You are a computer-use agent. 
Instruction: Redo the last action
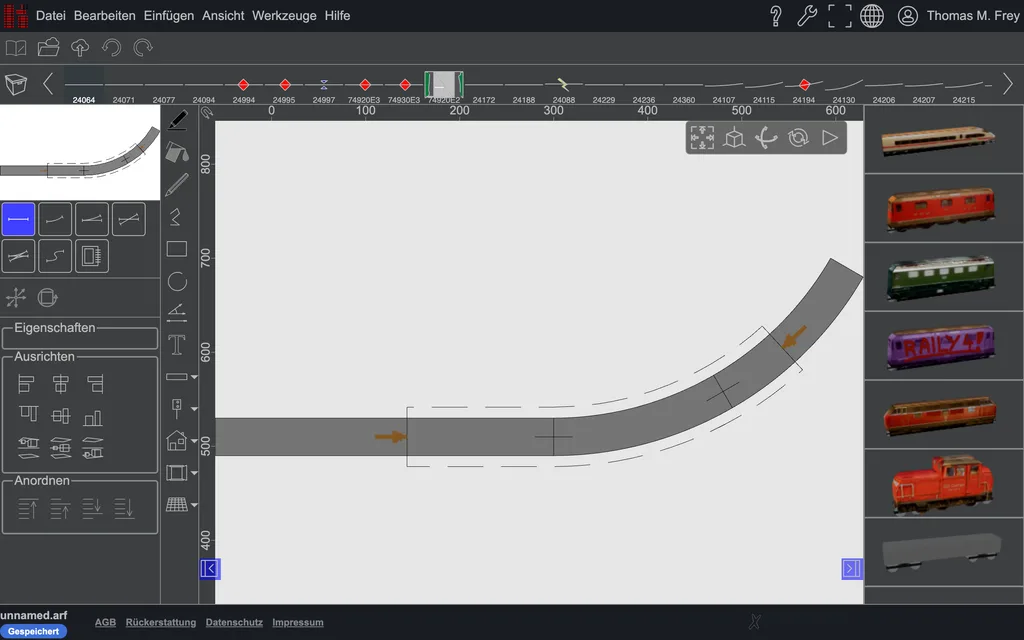[143, 48]
